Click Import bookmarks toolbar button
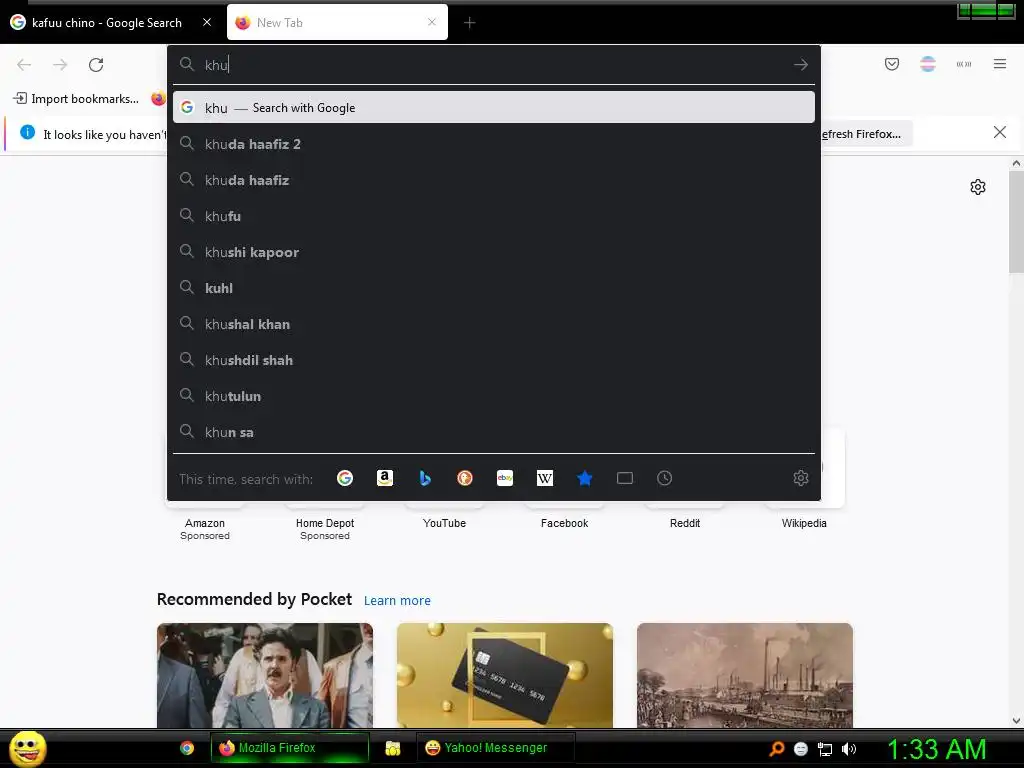The height and width of the screenshot is (768, 1024). [76, 99]
